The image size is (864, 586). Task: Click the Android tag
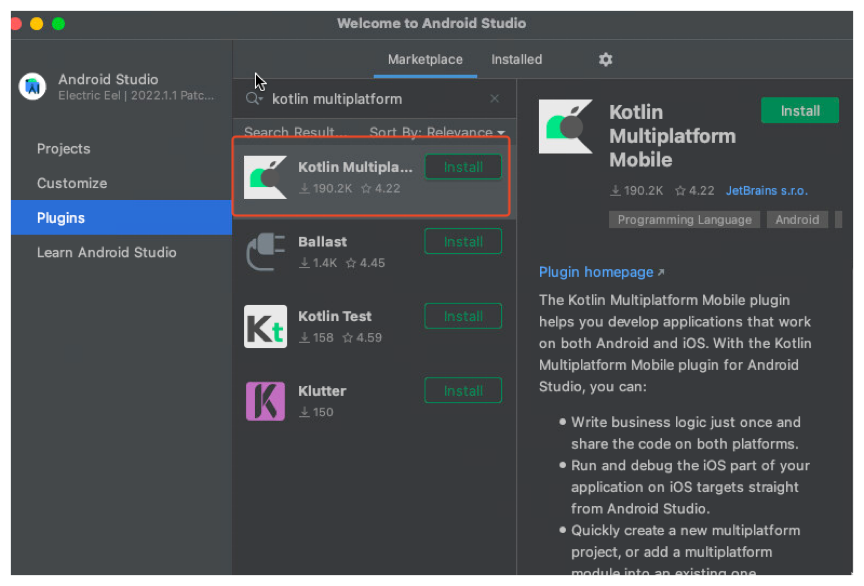797,219
